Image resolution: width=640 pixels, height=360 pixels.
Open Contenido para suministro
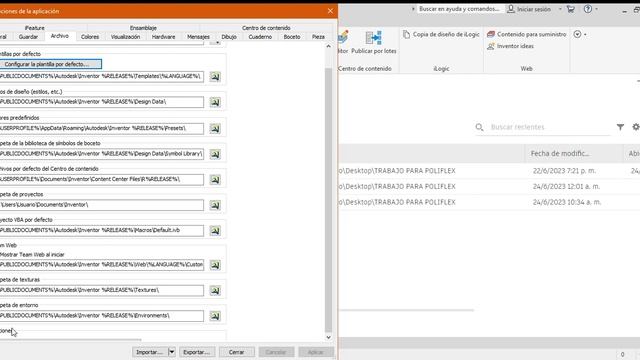click(x=527, y=34)
